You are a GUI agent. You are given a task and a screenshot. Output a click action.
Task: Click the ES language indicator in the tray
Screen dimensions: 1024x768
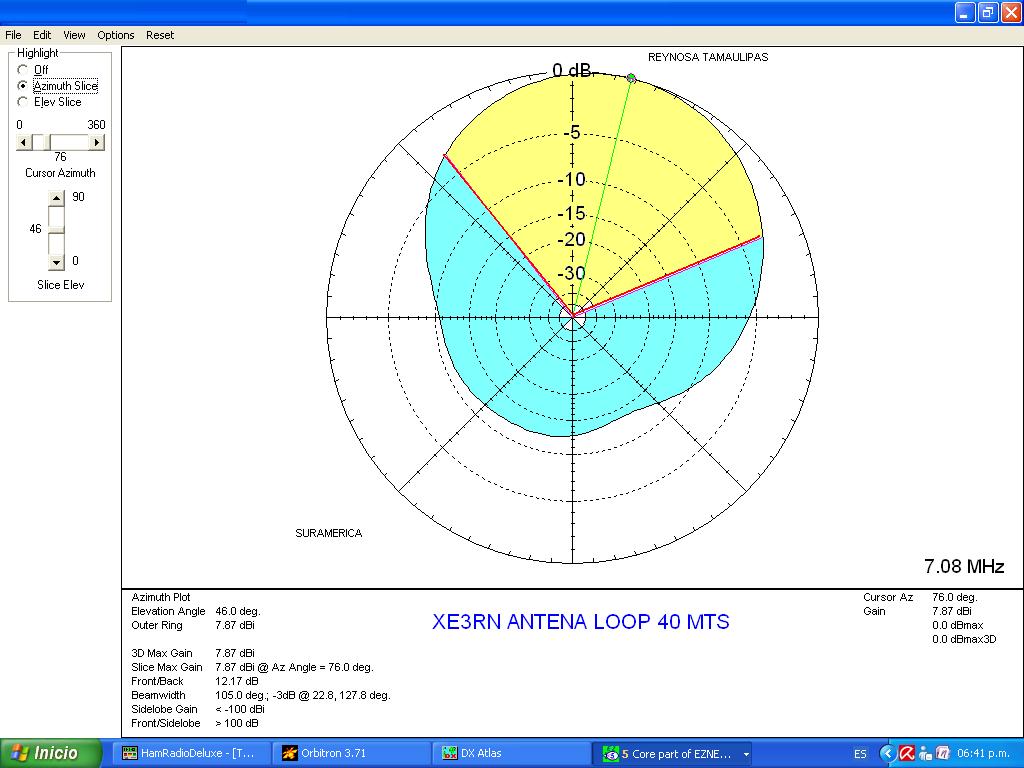tap(860, 753)
